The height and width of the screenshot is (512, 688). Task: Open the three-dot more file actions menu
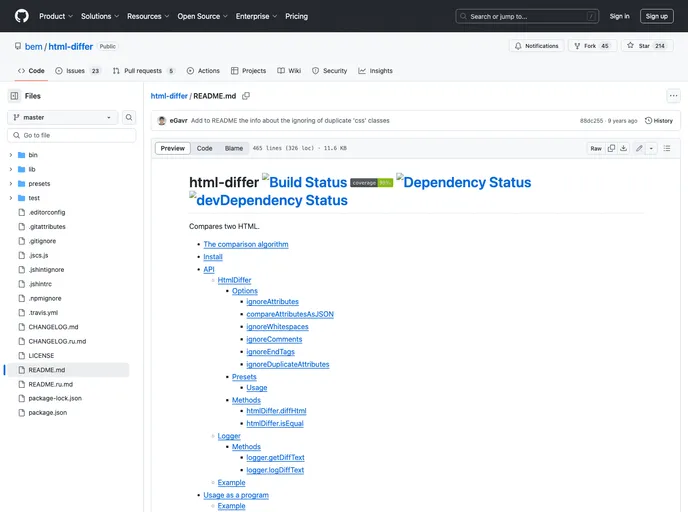coord(673,96)
